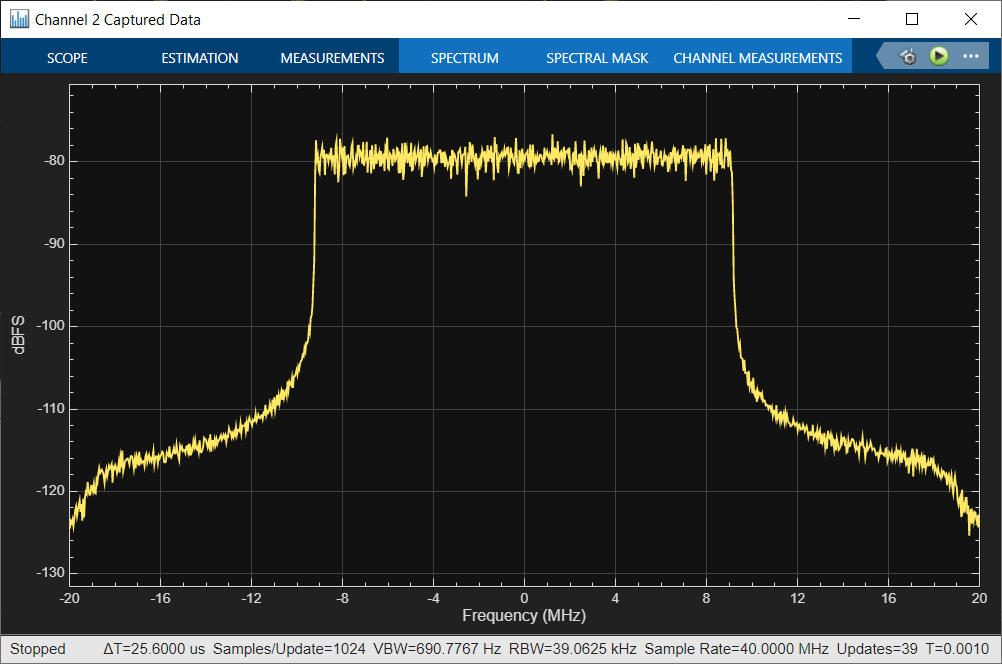Close the Channel 2 Captured Data window
This screenshot has width=1002, height=664.
click(970, 19)
